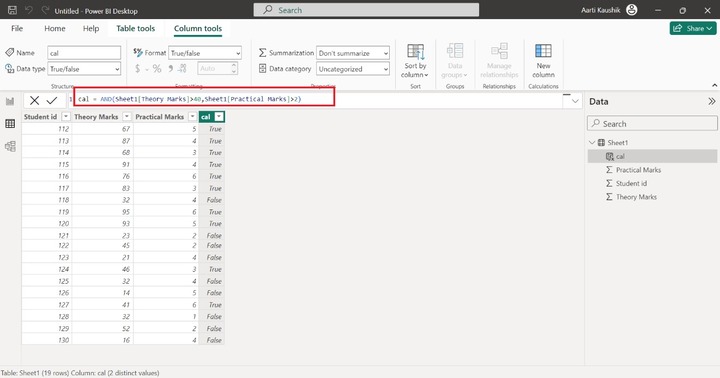
Task: Cancel the formula with the X icon
Action: coord(34,100)
